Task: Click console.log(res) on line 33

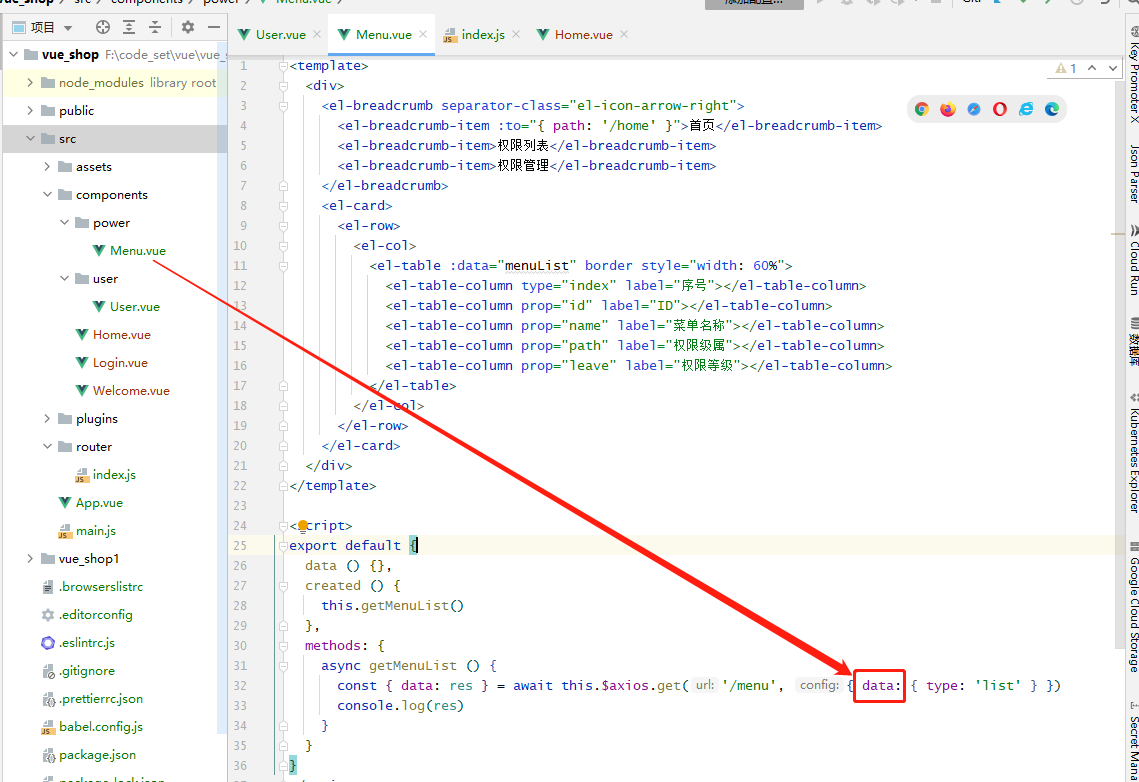Action: [400, 706]
